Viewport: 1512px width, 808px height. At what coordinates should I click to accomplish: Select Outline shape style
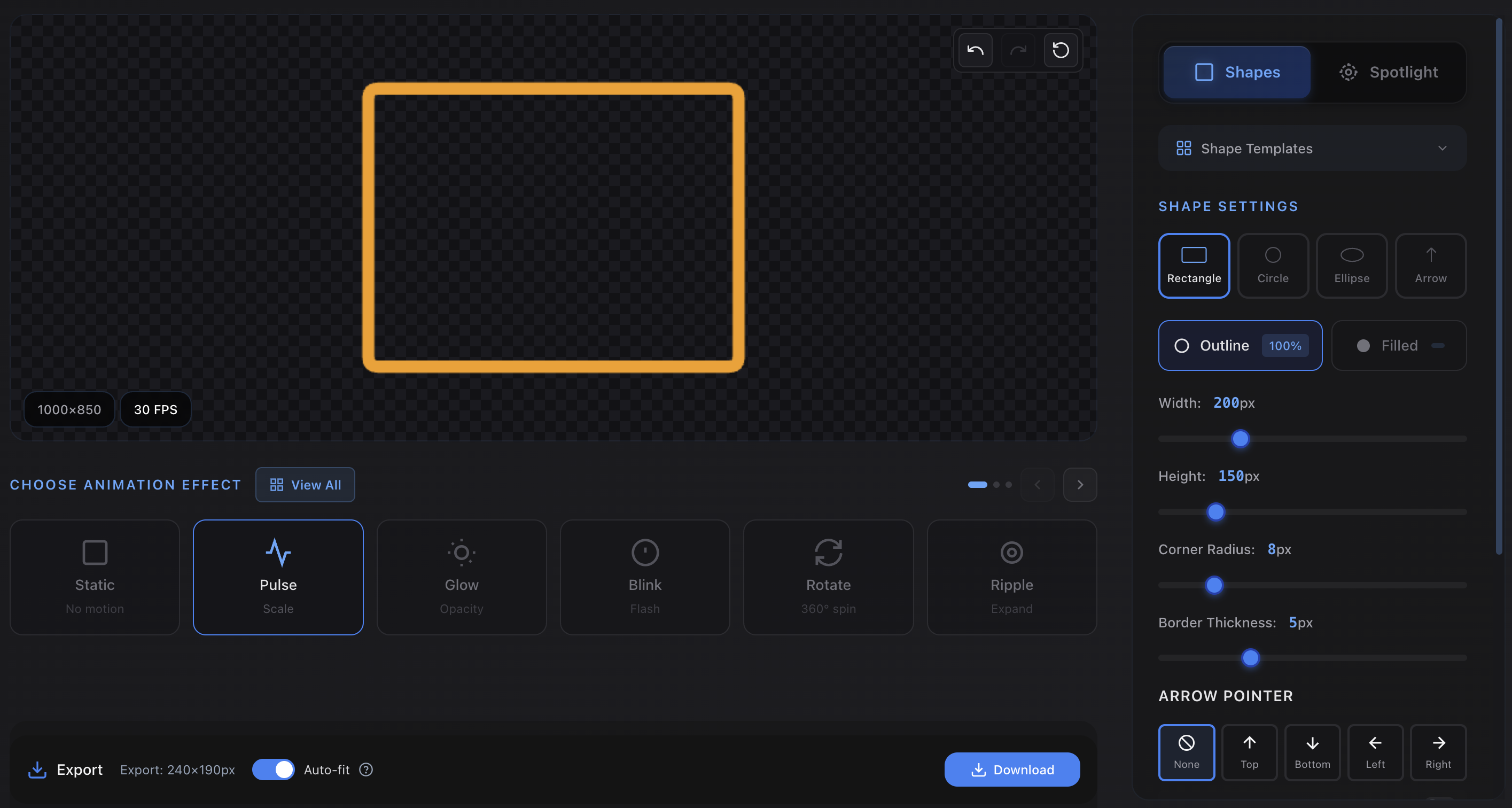1239,345
